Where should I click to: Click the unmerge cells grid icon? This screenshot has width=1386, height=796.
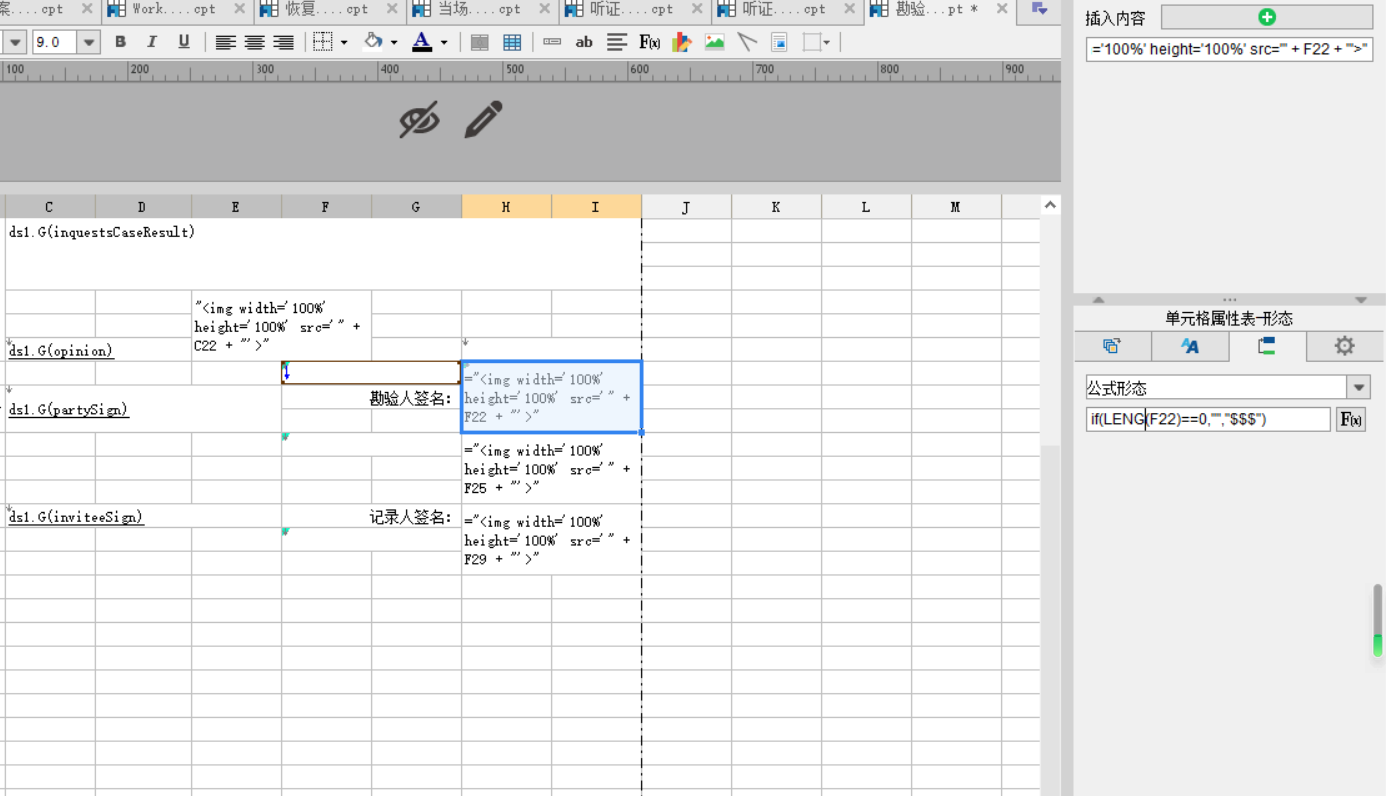[512, 42]
